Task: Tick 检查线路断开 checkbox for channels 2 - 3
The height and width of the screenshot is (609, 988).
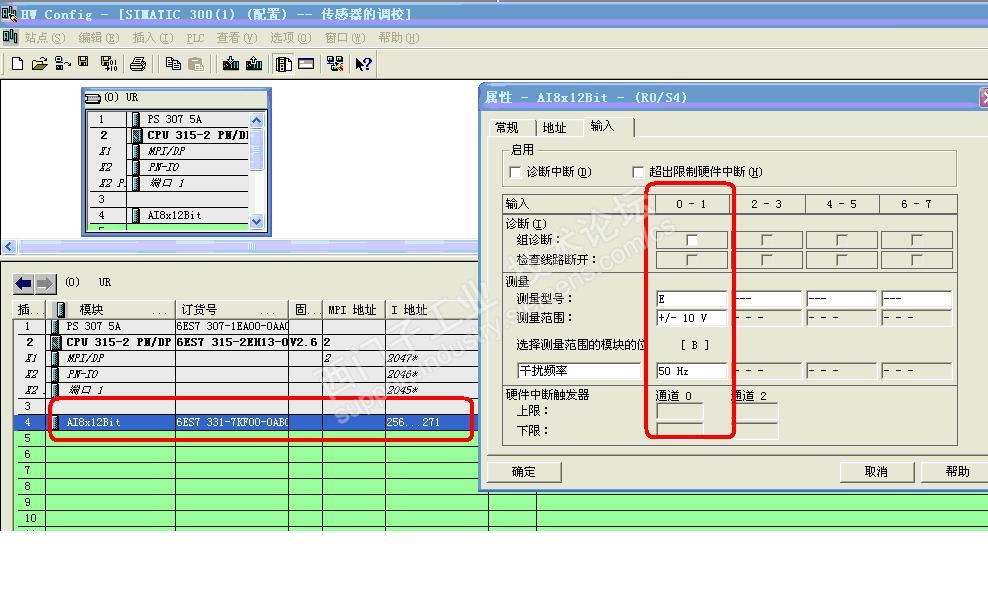Action: tap(766, 259)
